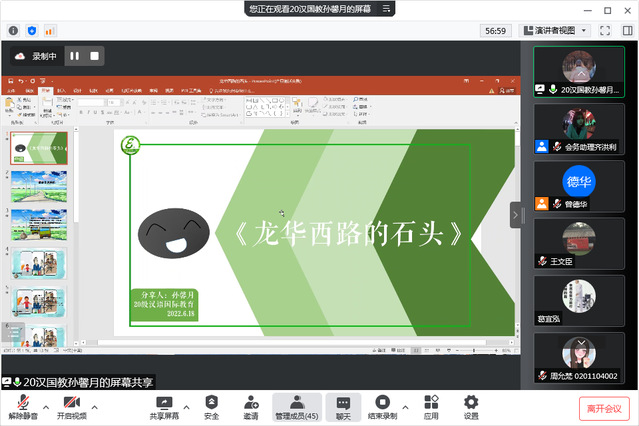This screenshot has height=426, width=639.
Task: Click the 离开会议 leave button
Action: click(604, 407)
